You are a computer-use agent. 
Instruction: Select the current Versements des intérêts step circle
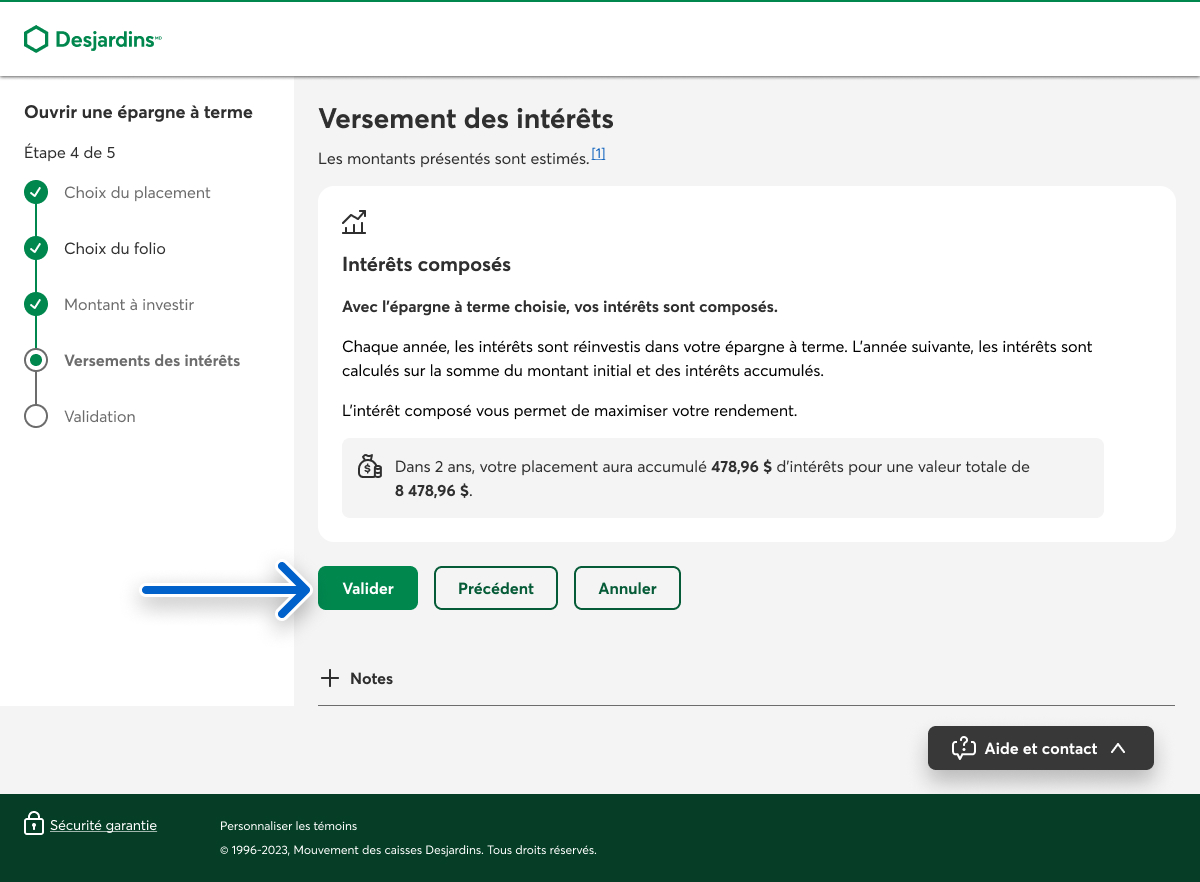pos(36,360)
